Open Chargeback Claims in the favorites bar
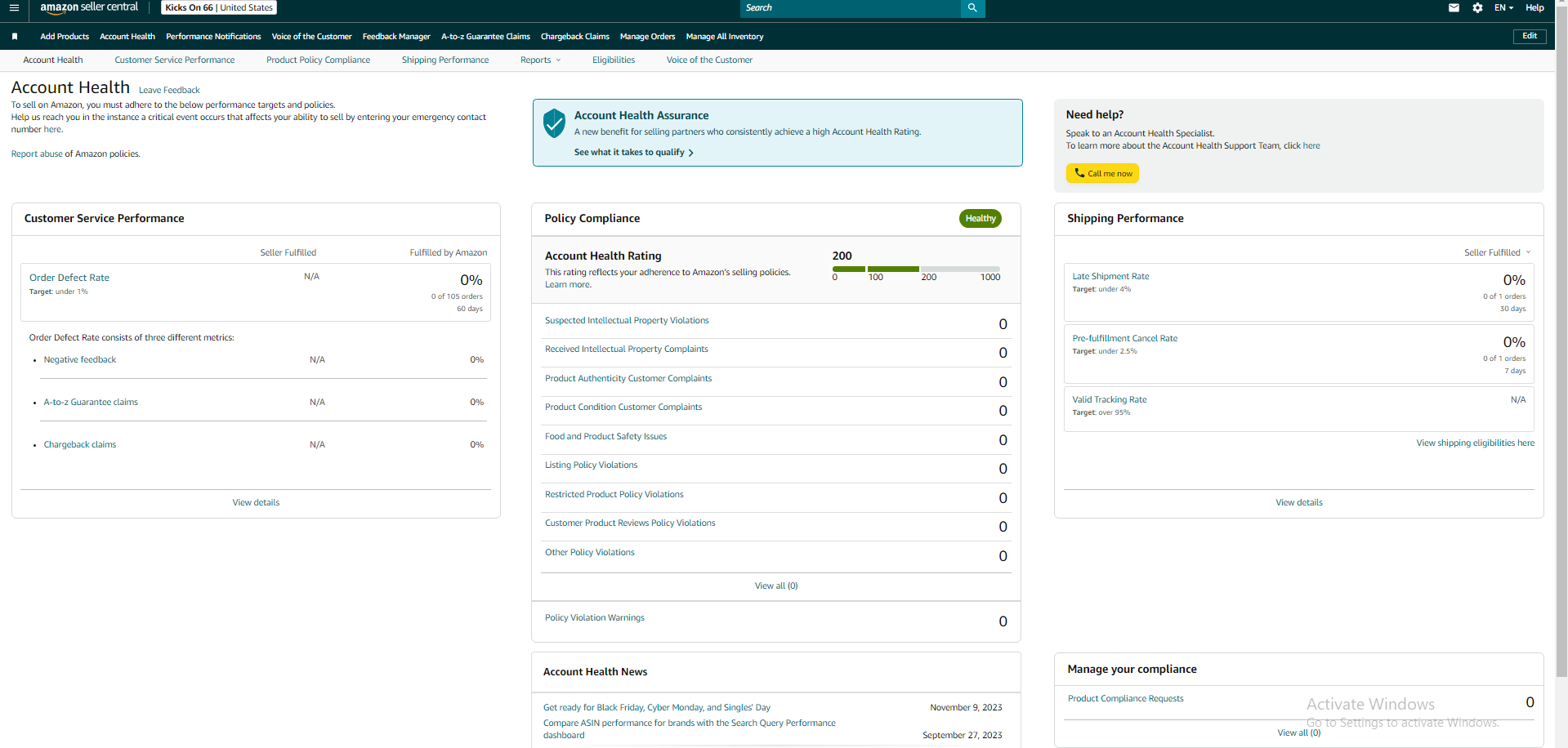 575,37
